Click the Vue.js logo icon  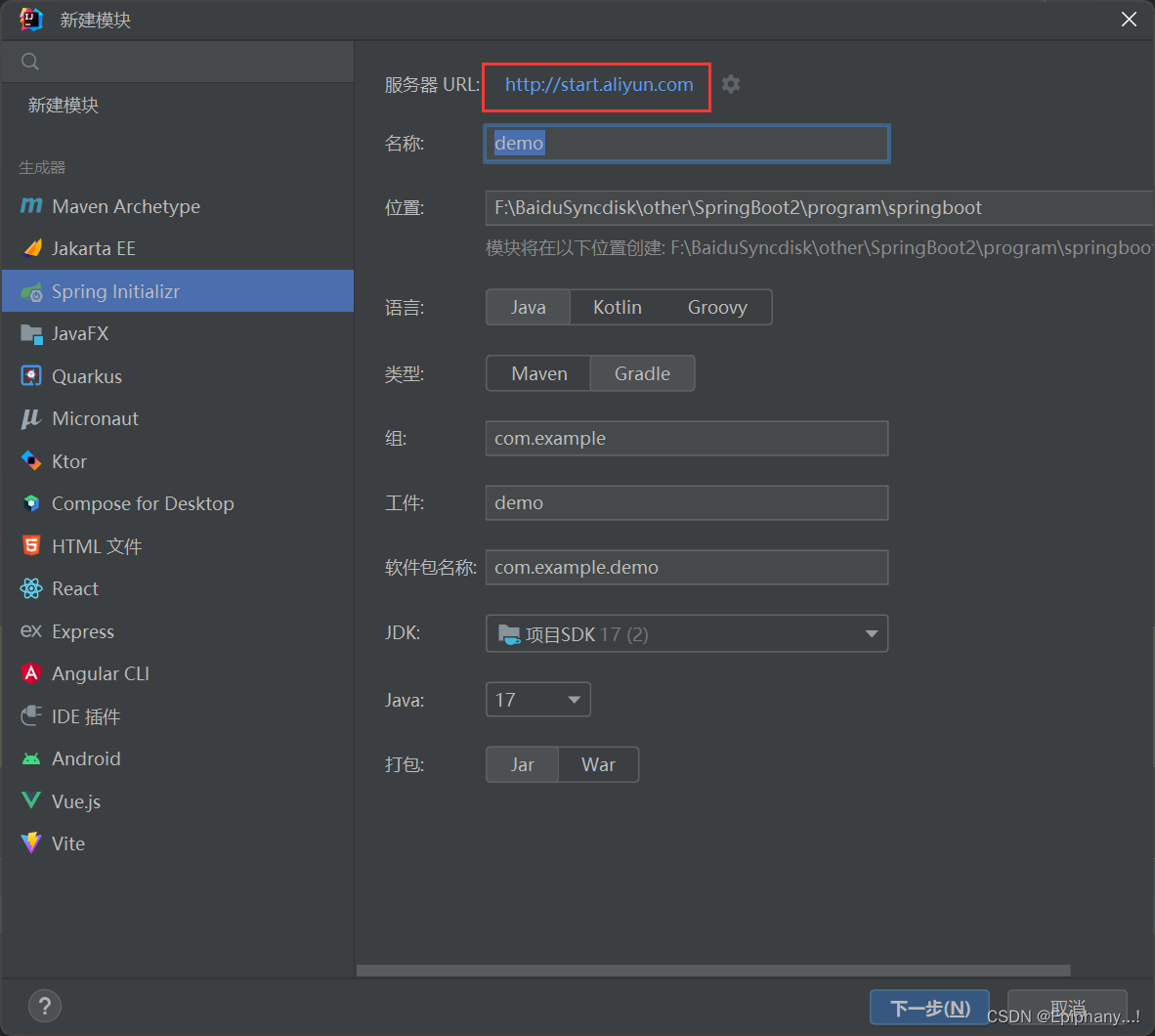[31, 800]
